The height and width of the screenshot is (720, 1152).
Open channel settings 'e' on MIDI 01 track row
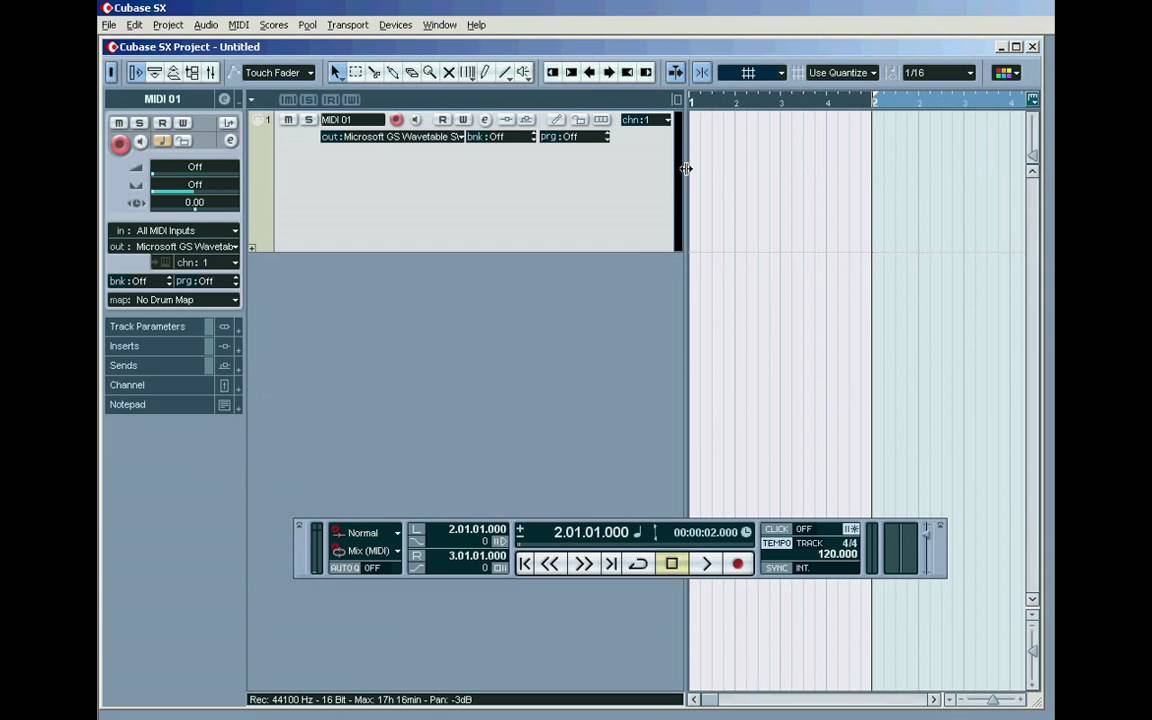point(485,120)
